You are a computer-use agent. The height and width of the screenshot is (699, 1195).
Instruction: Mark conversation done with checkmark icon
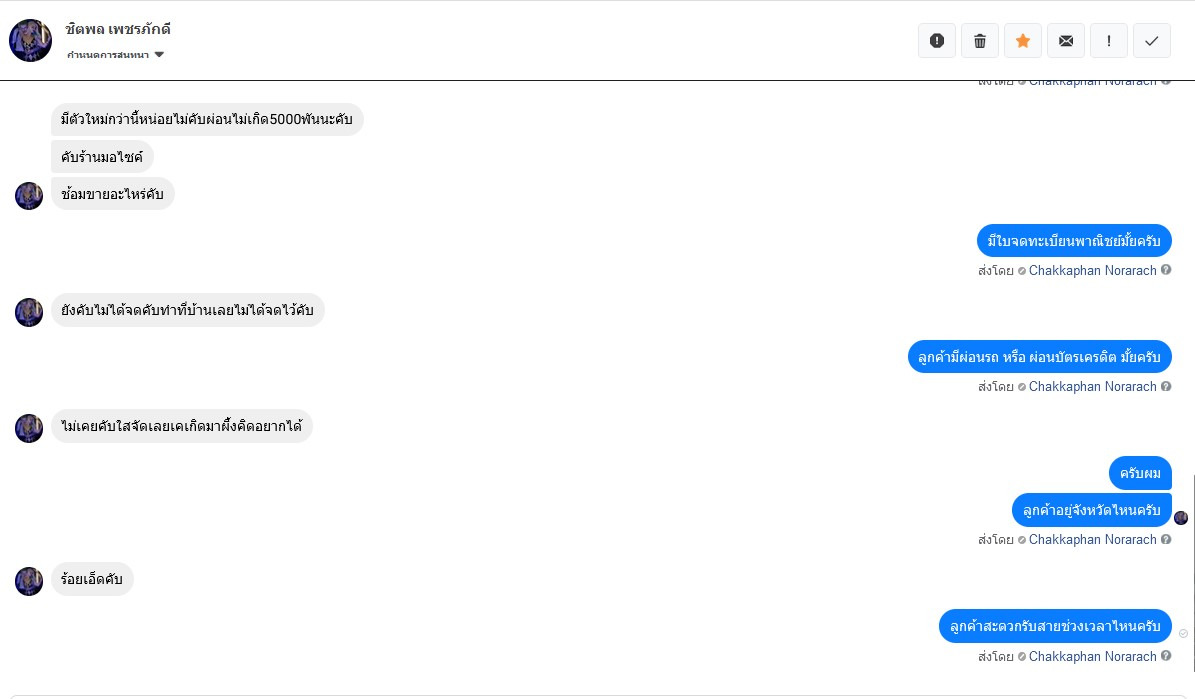tap(1152, 40)
